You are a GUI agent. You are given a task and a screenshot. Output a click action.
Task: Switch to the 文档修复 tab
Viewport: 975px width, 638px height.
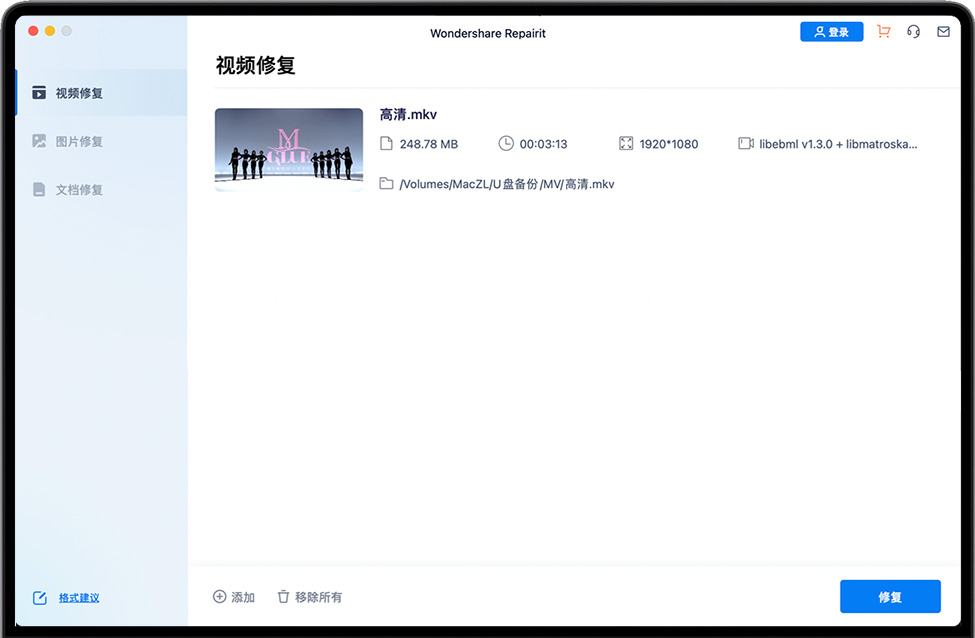tap(78, 189)
